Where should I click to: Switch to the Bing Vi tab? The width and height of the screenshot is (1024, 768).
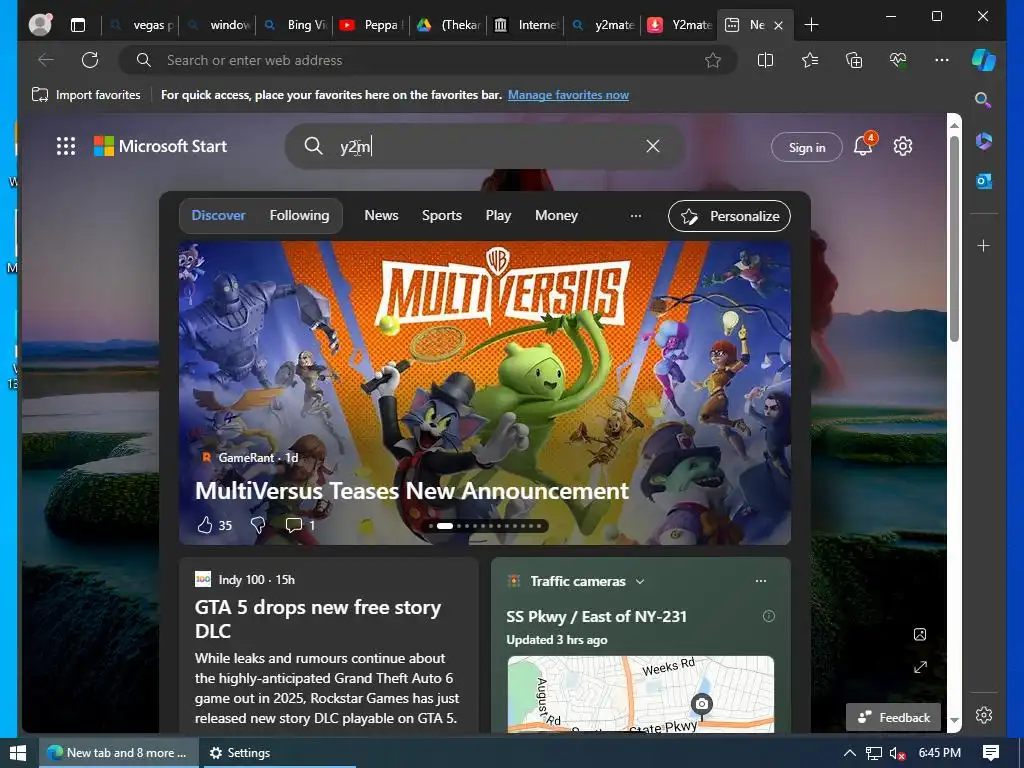(296, 25)
